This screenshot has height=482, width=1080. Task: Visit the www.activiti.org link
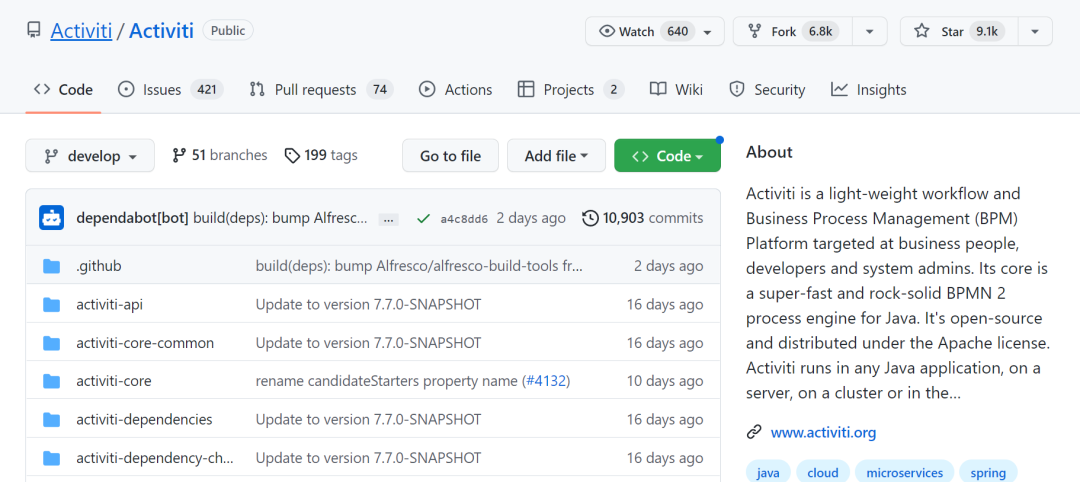823,433
